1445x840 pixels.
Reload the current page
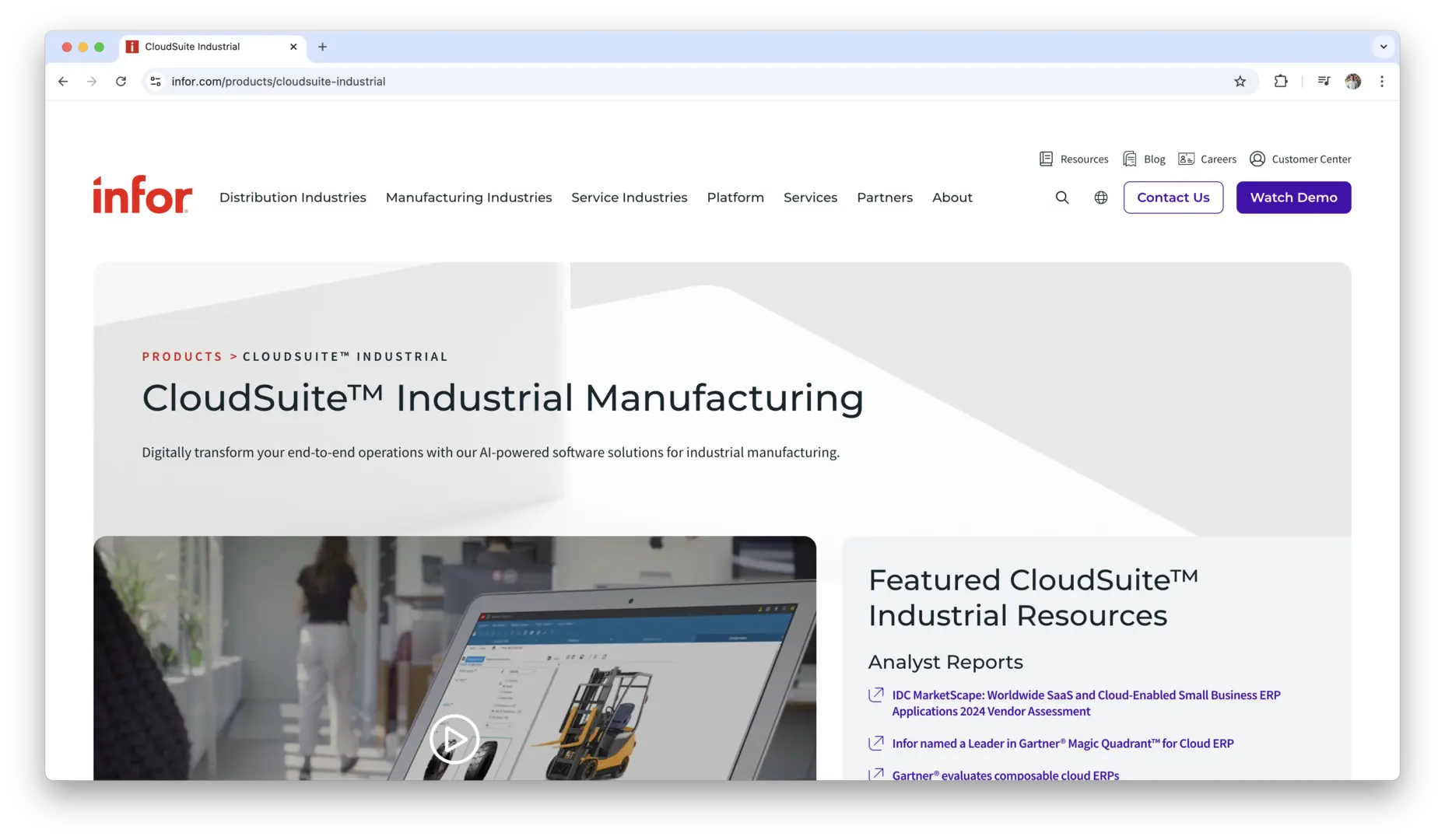pyautogui.click(x=121, y=81)
